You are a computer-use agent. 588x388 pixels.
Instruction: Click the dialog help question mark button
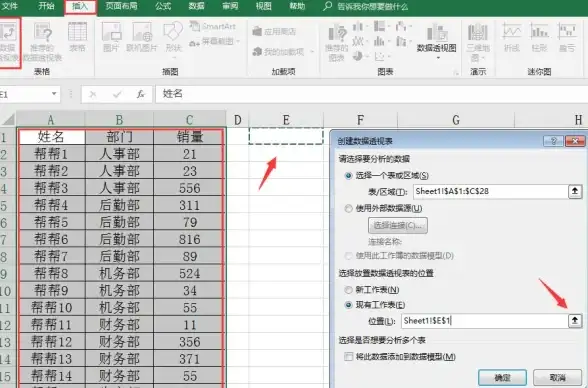tap(553, 141)
